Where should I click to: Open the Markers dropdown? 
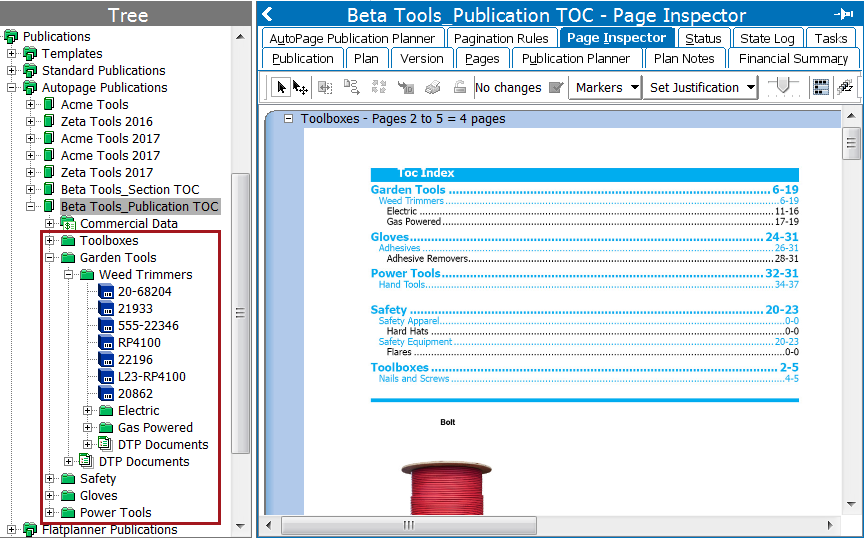(x=606, y=88)
